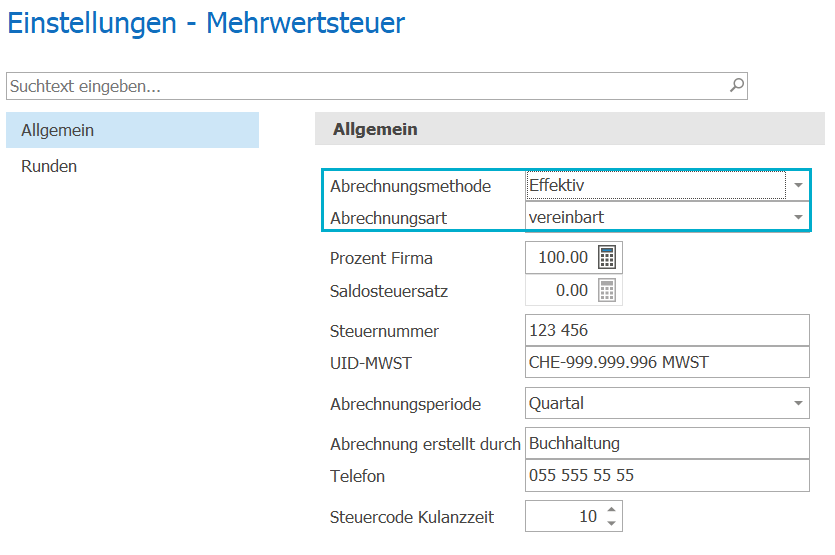This screenshot has height=555, width=835.
Task: Select the Allgemein settings category
Action: (x=132, y=130)
